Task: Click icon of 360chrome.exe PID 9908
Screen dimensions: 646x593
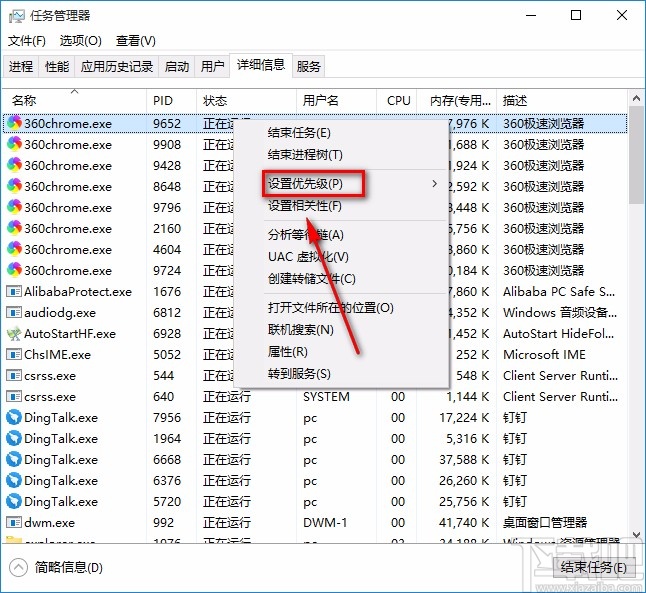Action: [14, 144]
